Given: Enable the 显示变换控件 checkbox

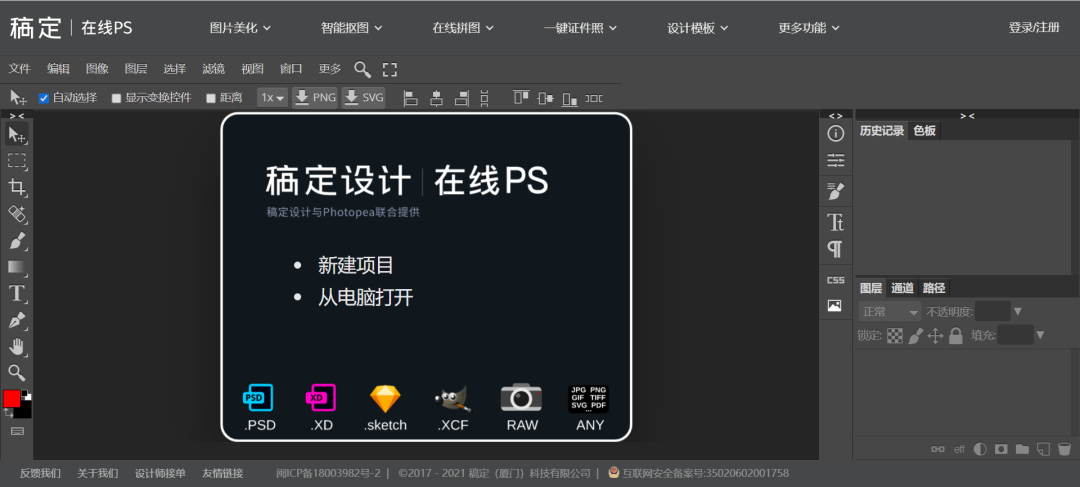Looking at the screenshot, I should tap(116, 98).
